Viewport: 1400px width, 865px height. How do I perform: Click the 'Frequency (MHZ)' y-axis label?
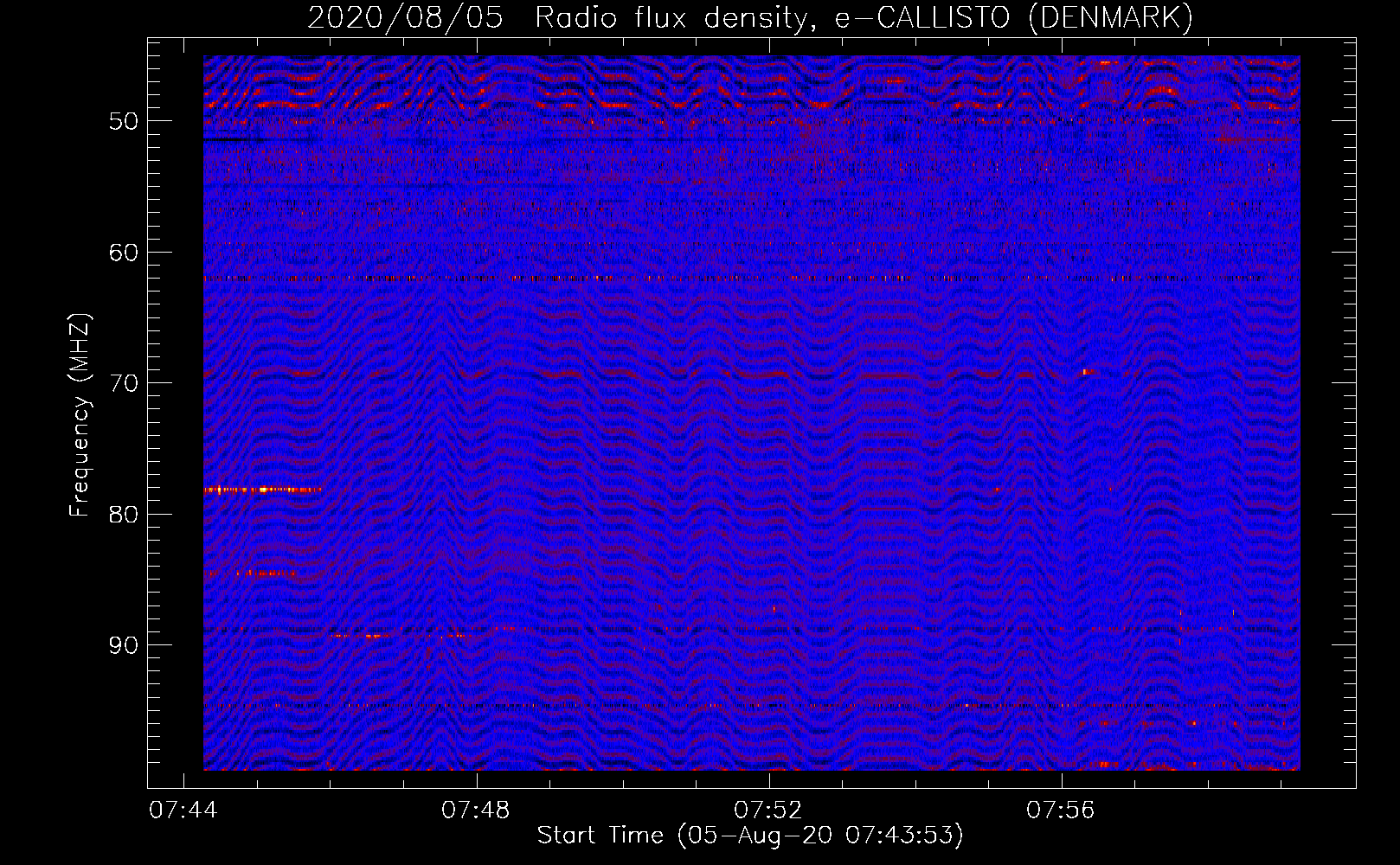(80, 415)
